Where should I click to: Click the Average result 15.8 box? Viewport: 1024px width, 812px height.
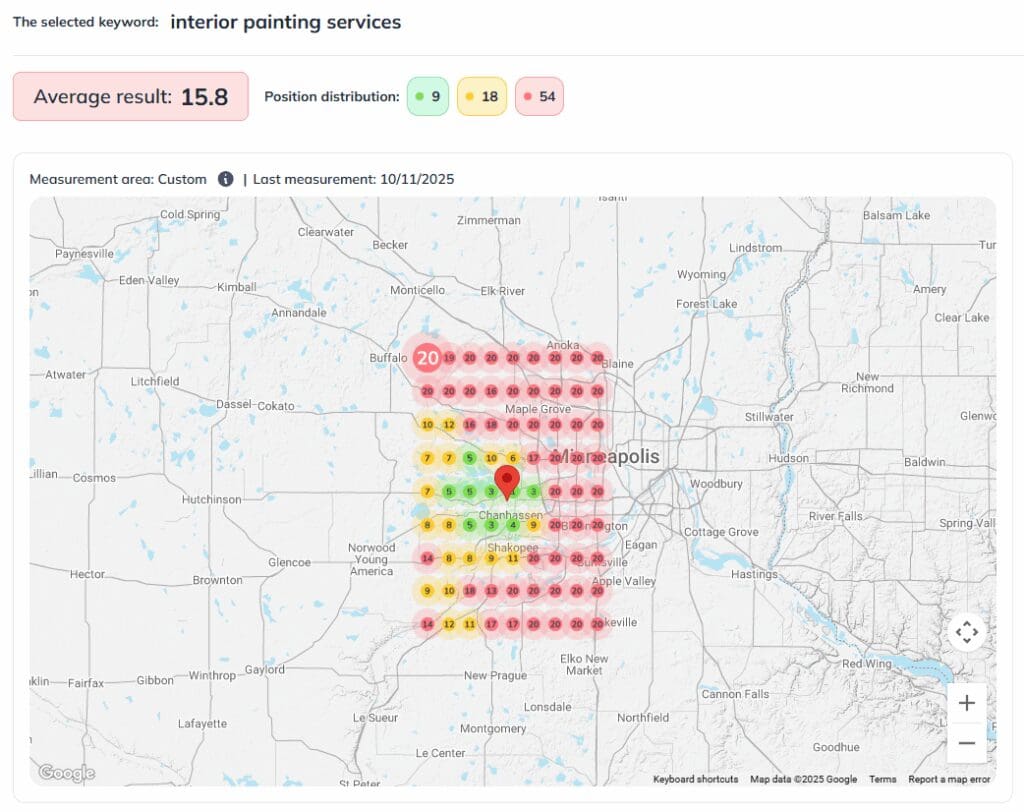click(130, 97)
